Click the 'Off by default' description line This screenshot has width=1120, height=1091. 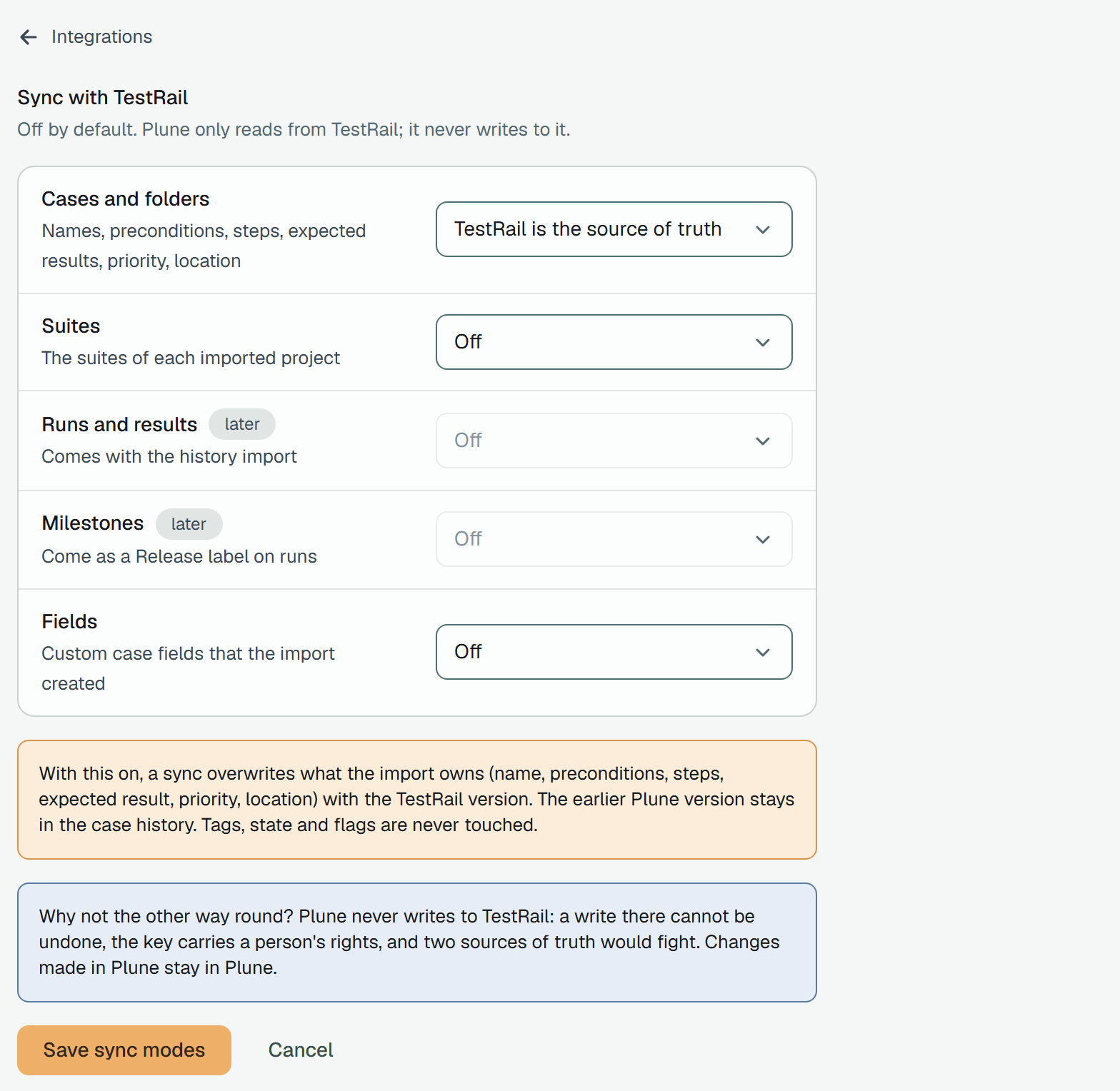pos(294,129)
